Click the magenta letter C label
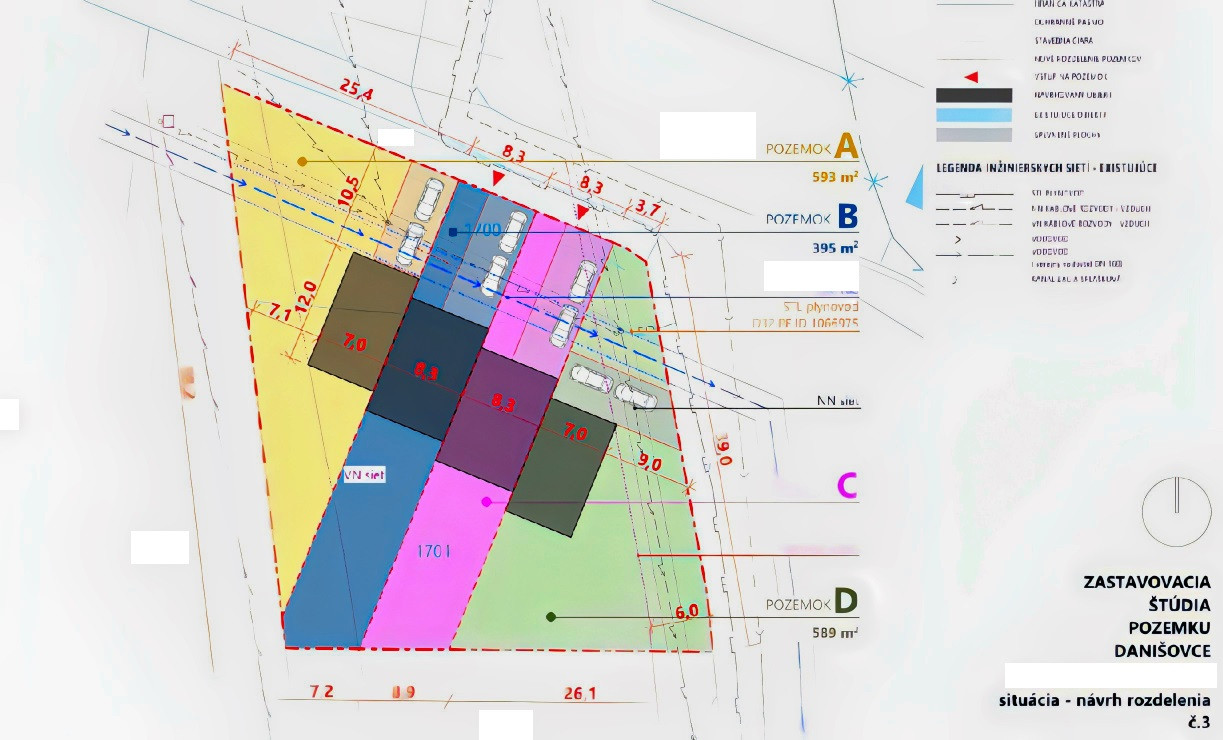Image resolution: width=1223 pixels, height=740 pixels. coord(846,486)
